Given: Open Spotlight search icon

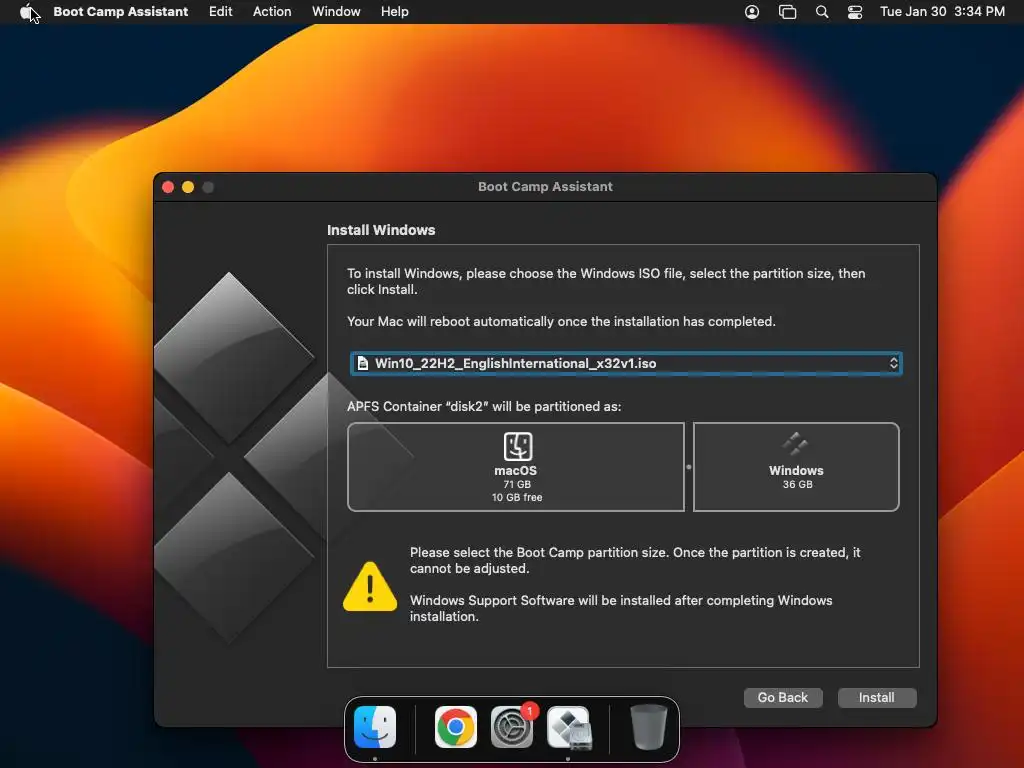Looking at the screenshot, I should (822, 12).
